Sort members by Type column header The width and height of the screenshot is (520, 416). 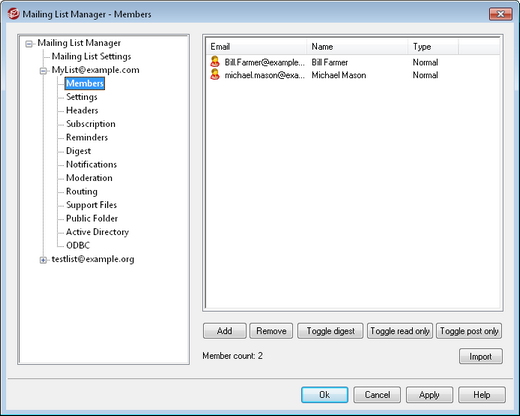coord(433,47)
